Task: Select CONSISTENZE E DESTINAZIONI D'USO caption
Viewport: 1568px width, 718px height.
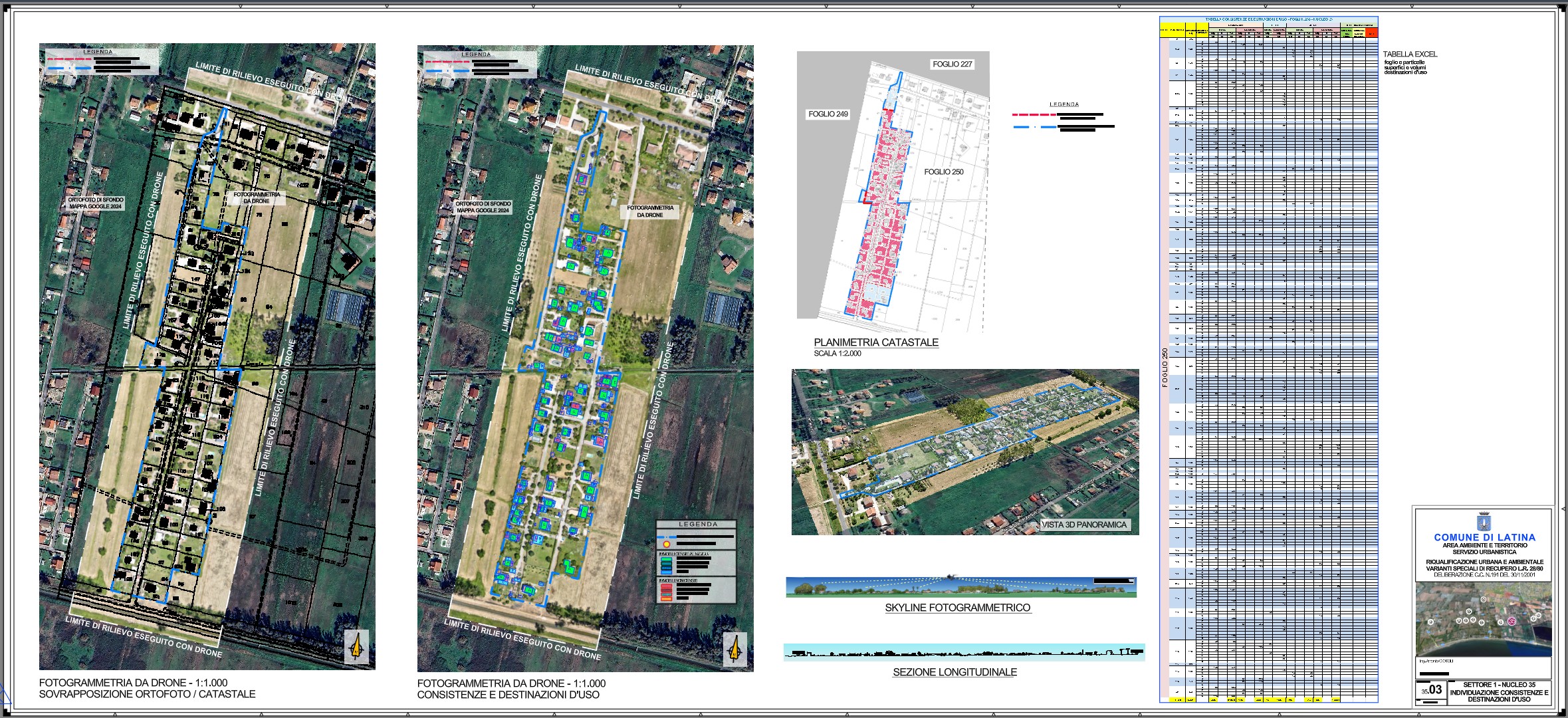Action: coord(508,695)
